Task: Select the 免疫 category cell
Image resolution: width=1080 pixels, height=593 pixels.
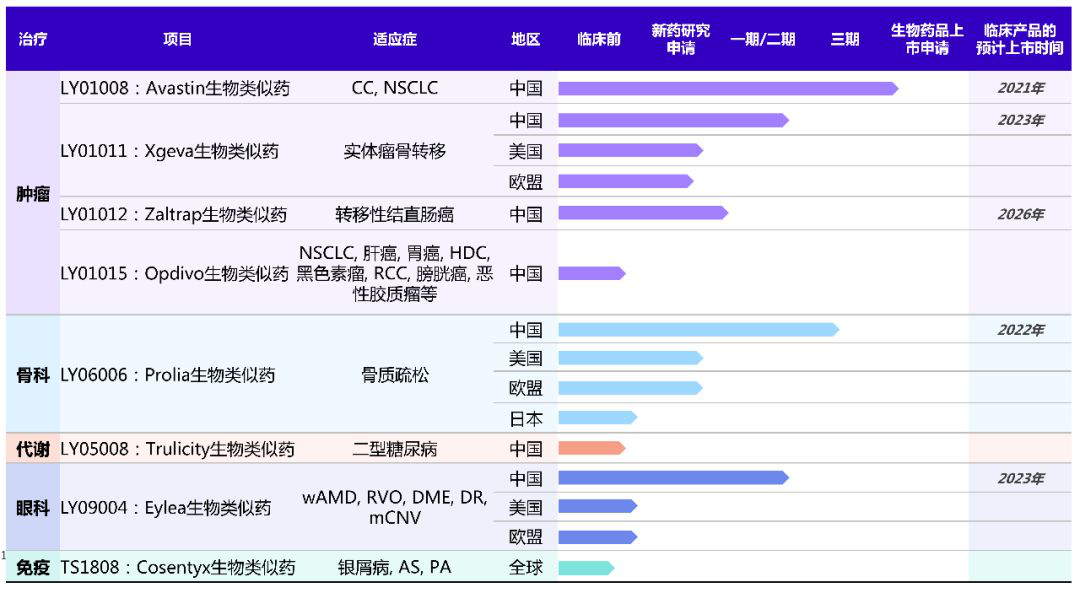Action: (x=32, y=568)
